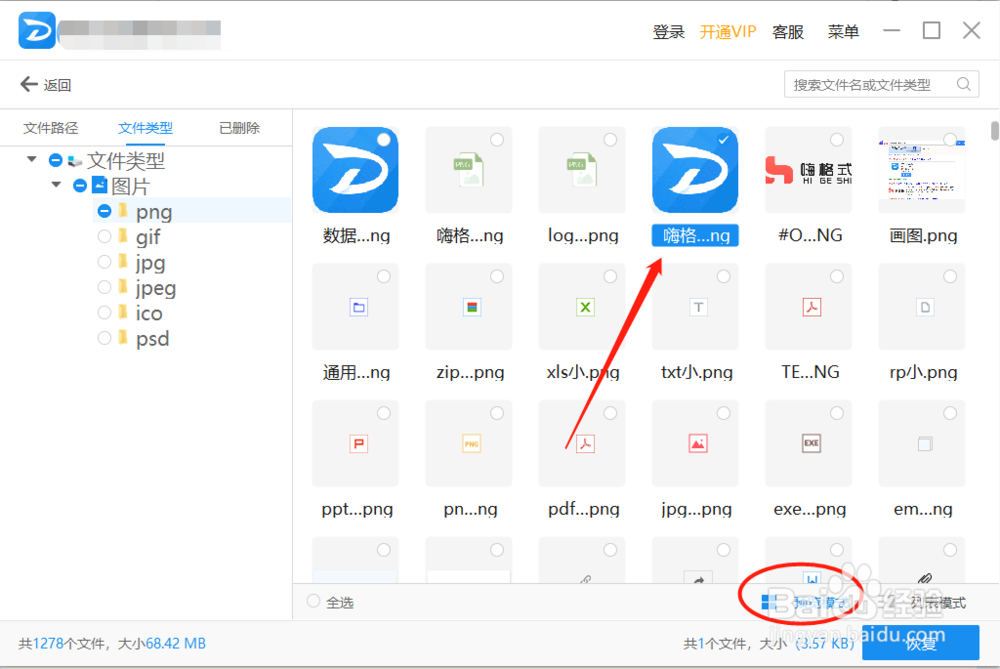The height and width of the screenshot is (669, 1000).
Task: Check the 画图.png selection circle
Action: click(x=950, y=140)
